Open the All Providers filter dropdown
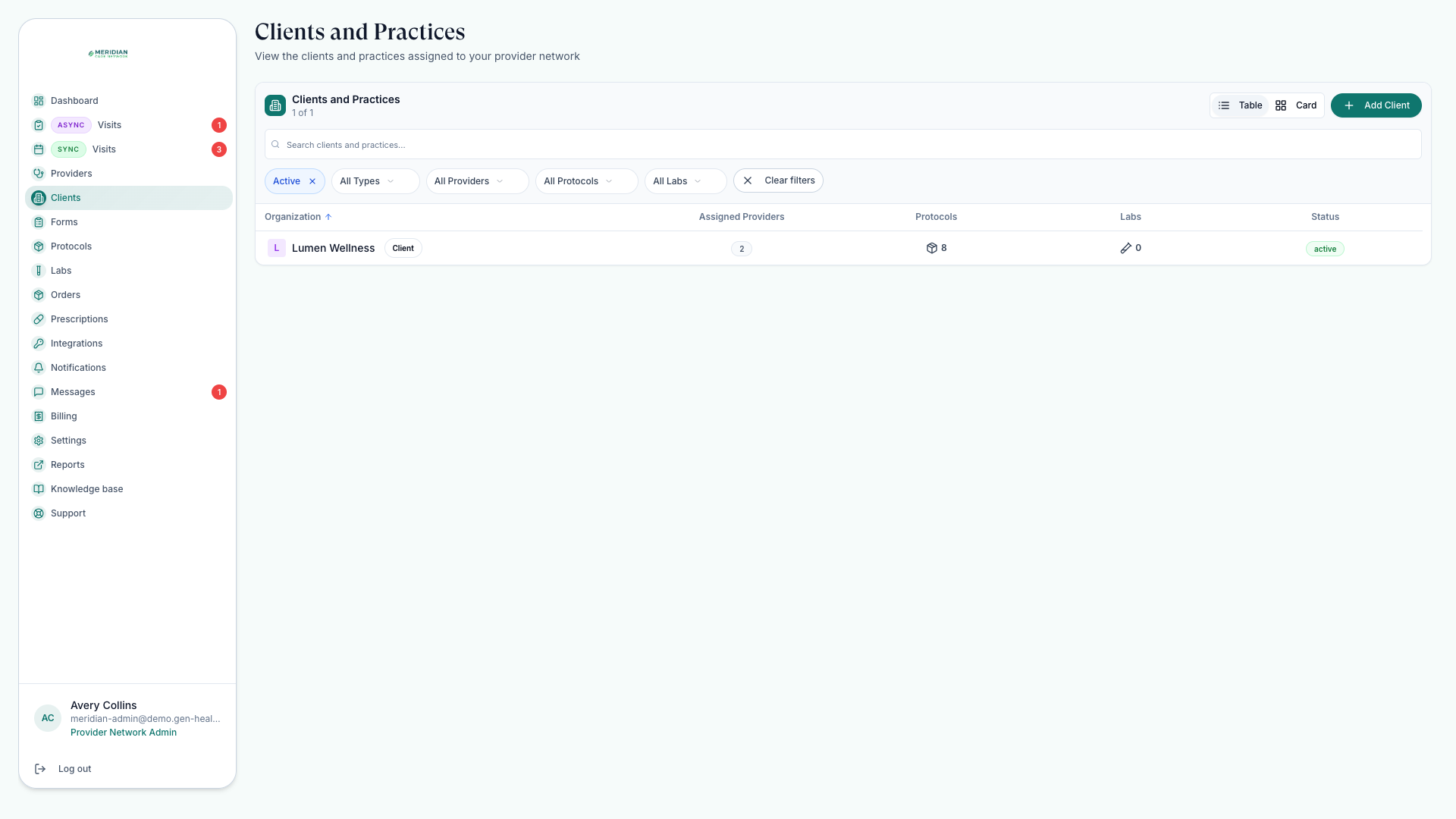The height and width of the screenshot is (819, 1456). pyautogui.click(x=477, y=181)
